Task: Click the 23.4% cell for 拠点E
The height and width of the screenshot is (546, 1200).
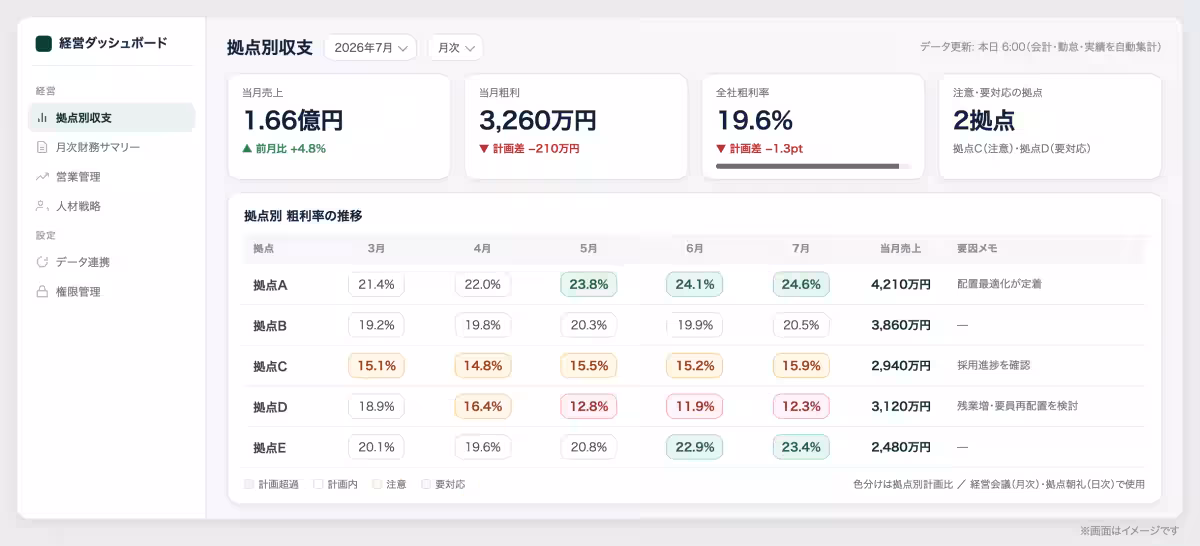Action: click(801, 447)
